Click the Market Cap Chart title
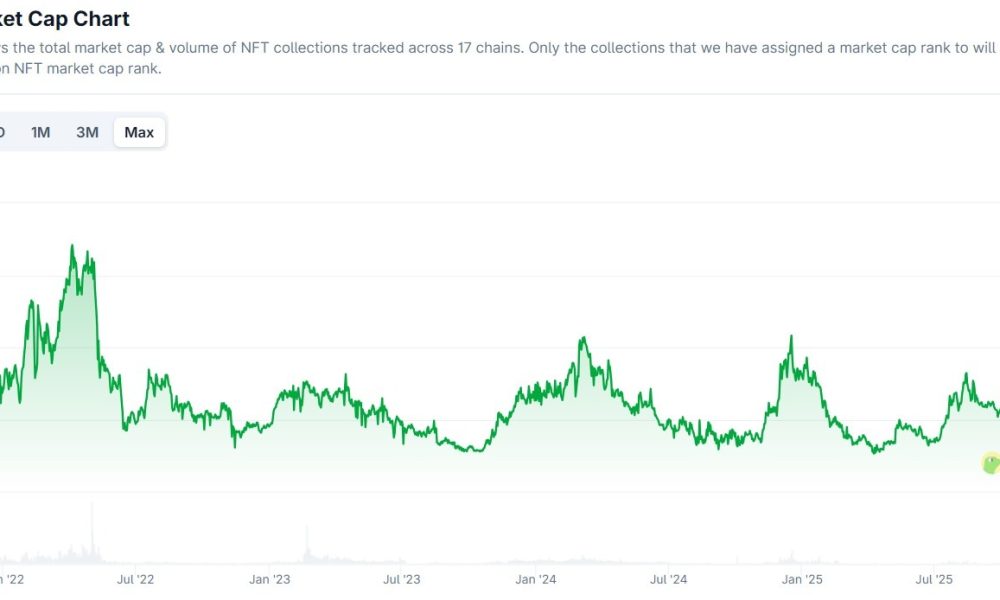The height and width of the screenshot is (600, 1000). 65,18
